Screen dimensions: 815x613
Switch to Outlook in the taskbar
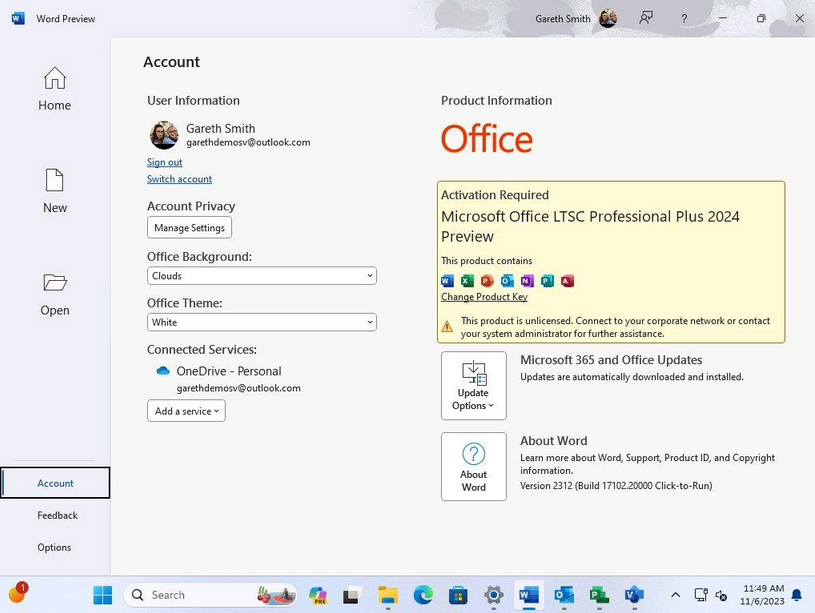pos(564,595)
